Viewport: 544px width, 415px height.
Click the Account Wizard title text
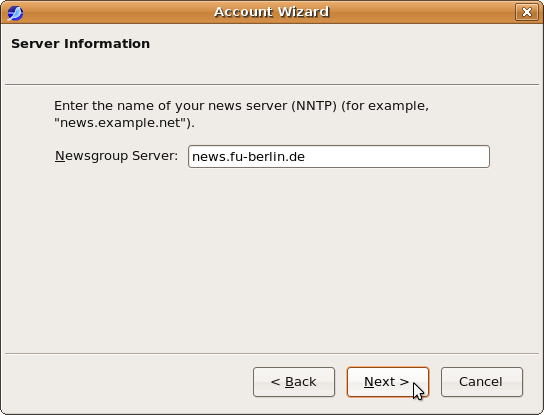click(271, 12)
